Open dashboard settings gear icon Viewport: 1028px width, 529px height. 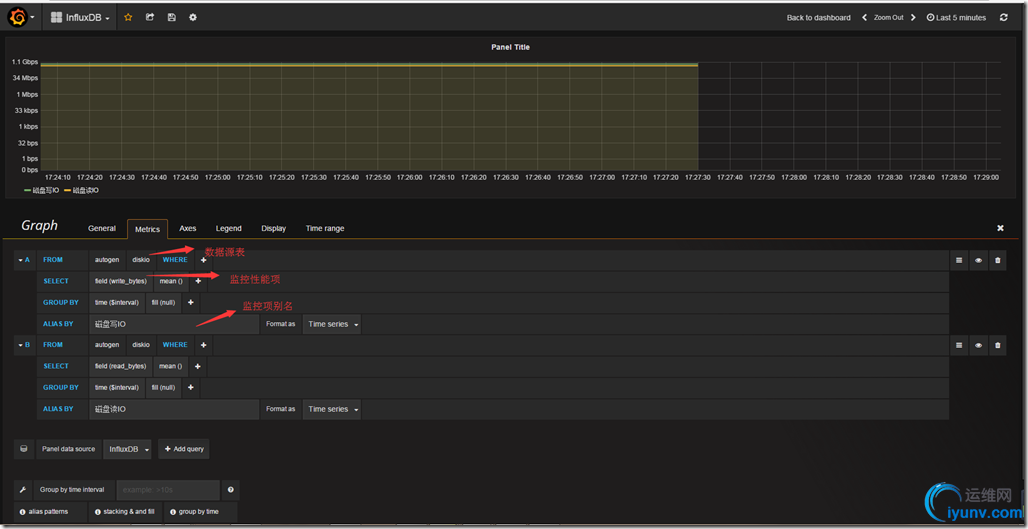click(x=193, y=18)
